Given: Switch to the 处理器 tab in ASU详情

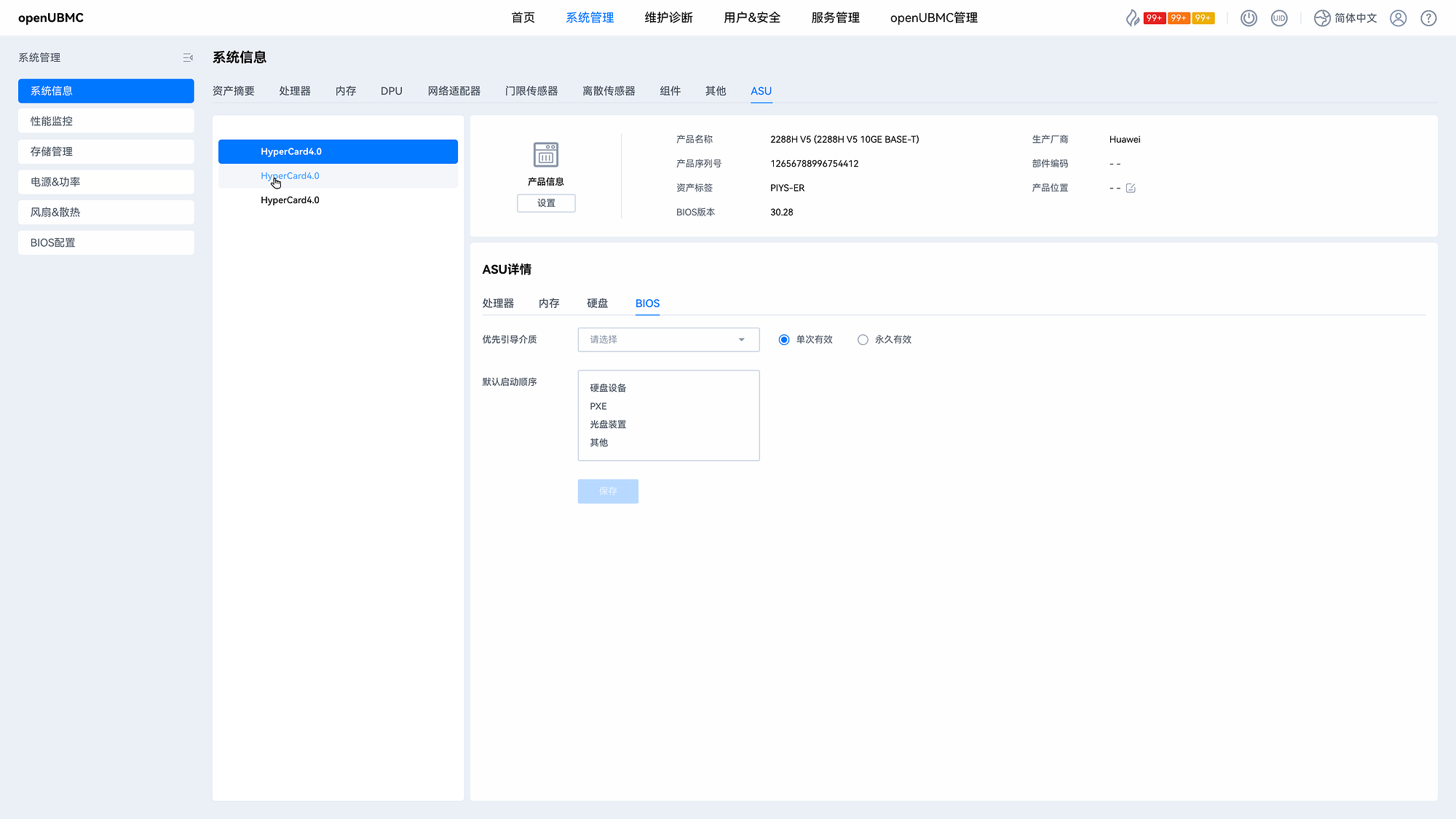Looking at the screenshot, I should 498,304.
